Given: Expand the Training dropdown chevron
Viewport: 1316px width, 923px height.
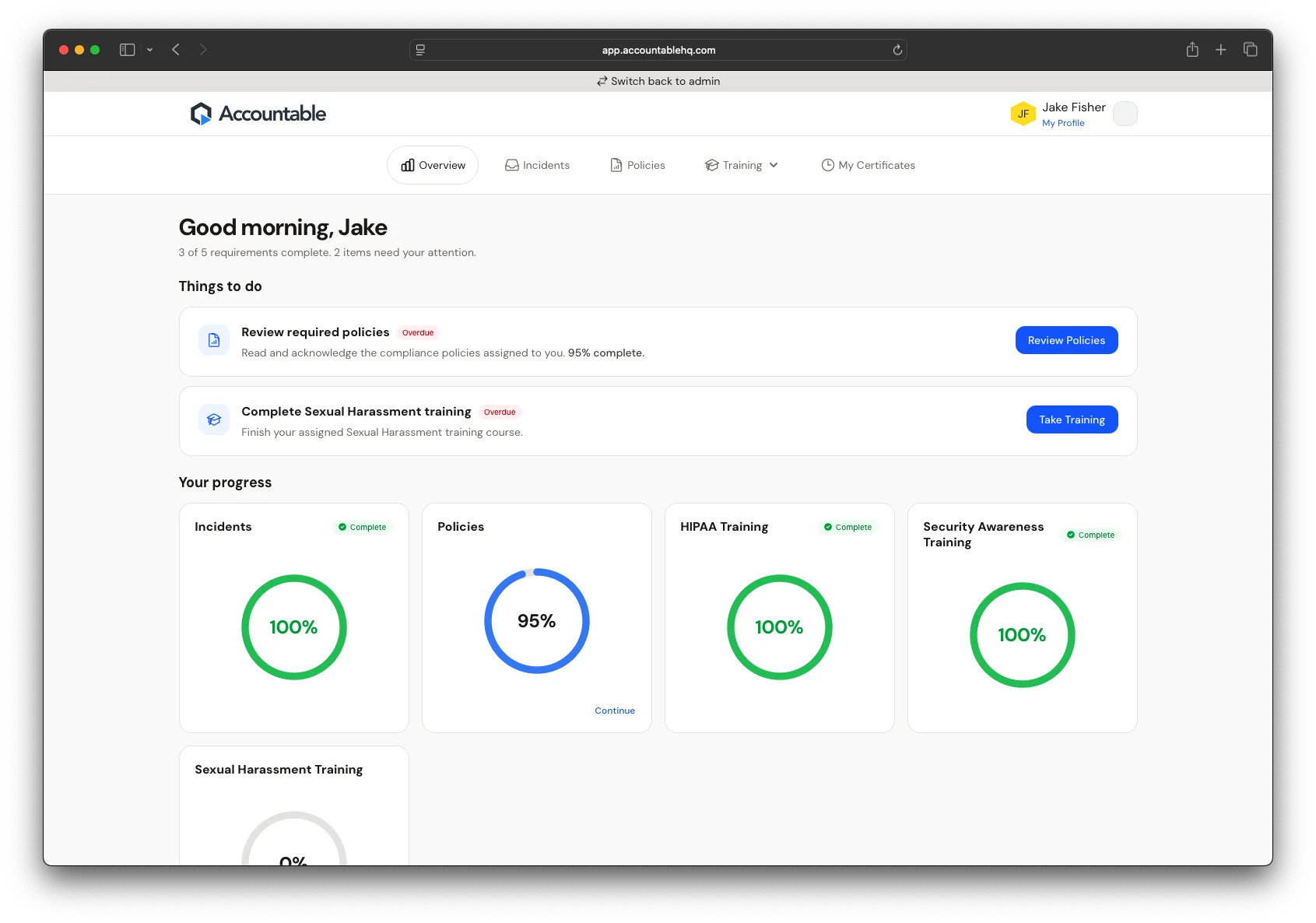Looking at the screenshot, I should 773,165.
